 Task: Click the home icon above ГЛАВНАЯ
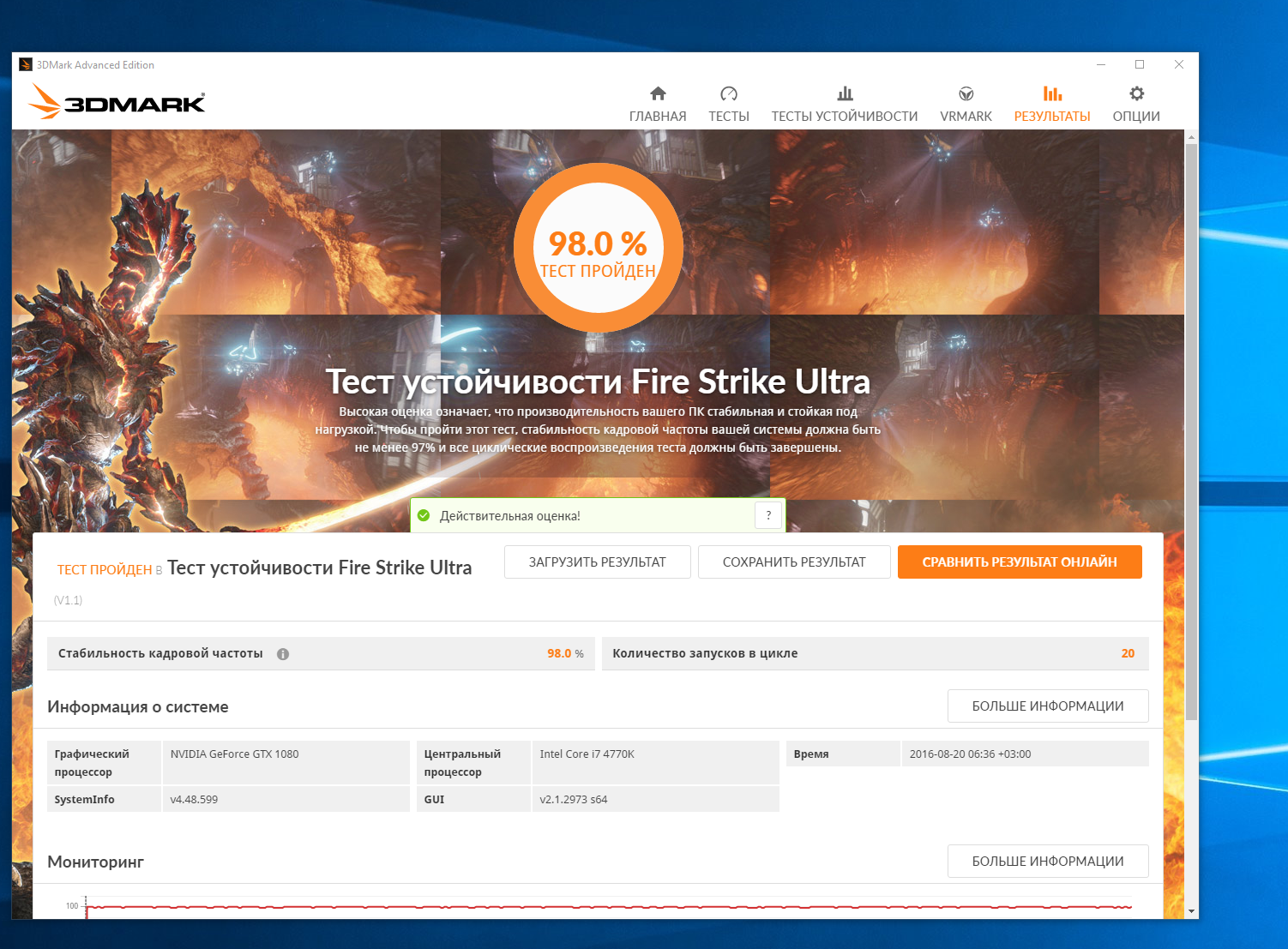click(x=658, y=93)
